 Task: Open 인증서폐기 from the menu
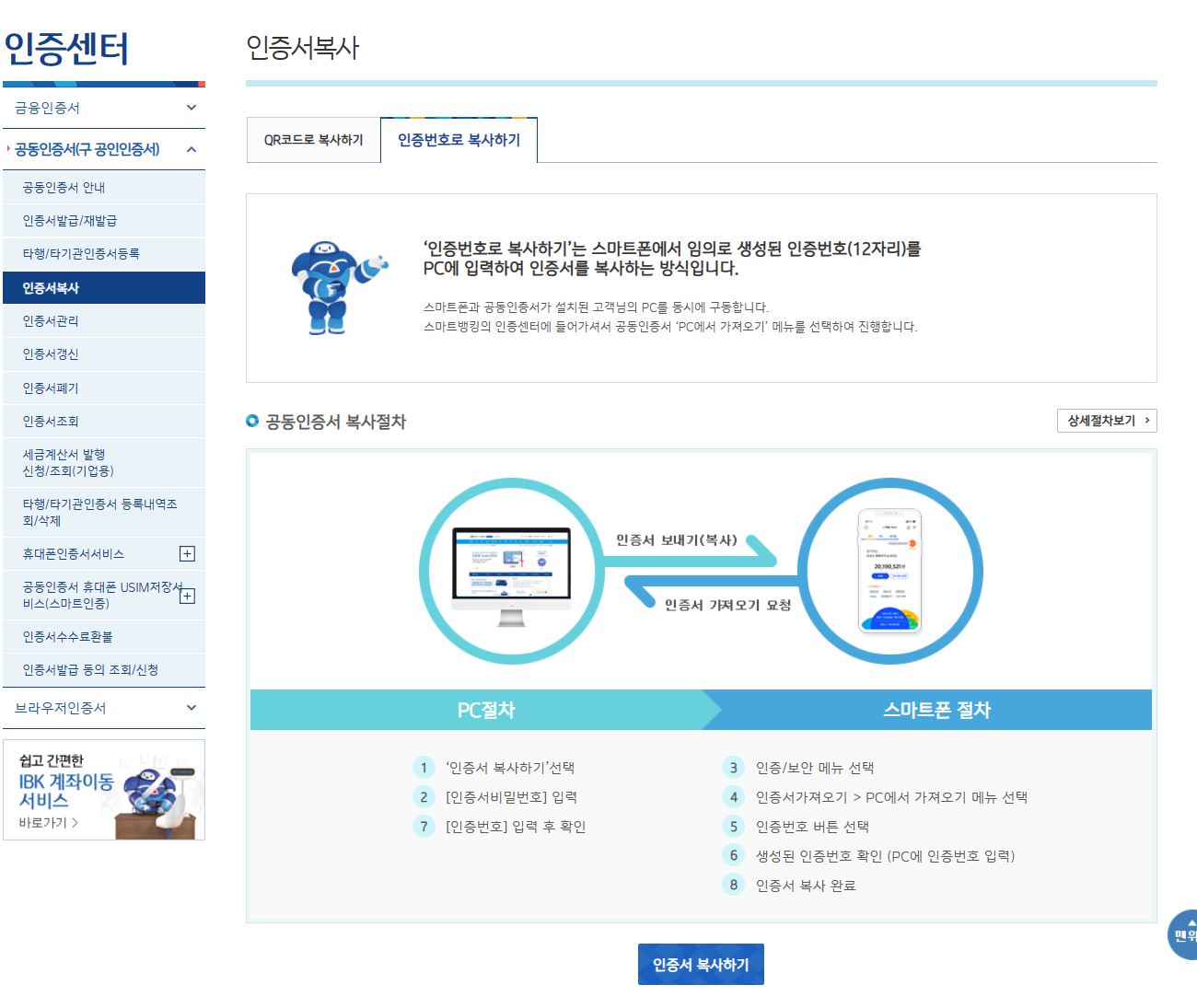coord(52,388)
